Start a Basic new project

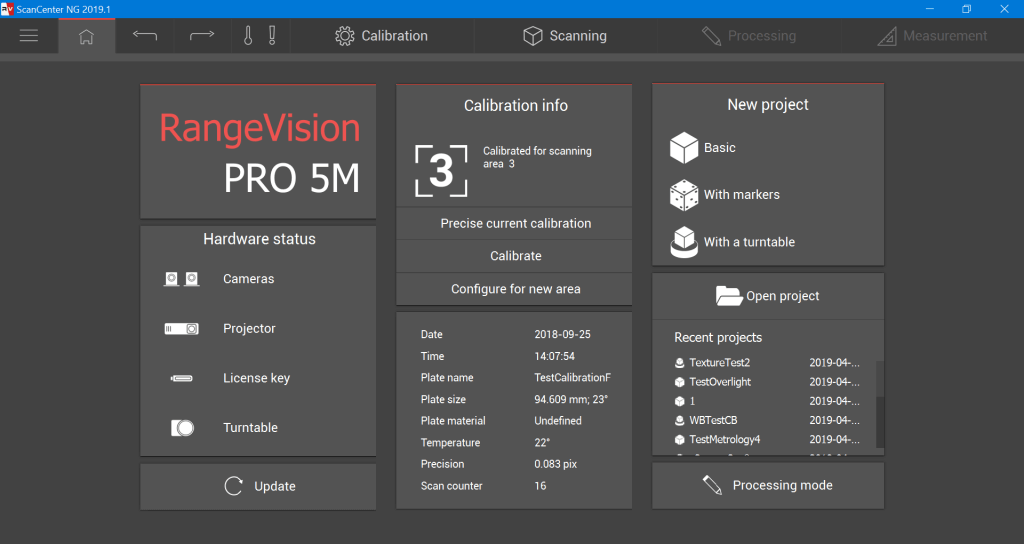coord(720,148)
